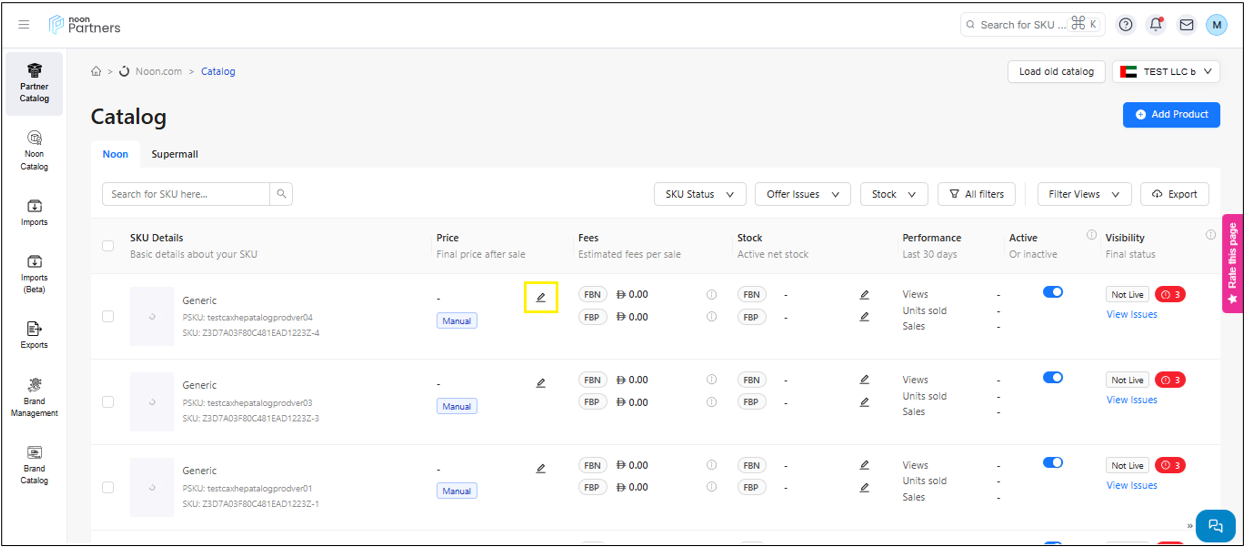This screenshot has width=1246, height=548.
Task: Open Brand Management in the sidebar
Action: tap(34, 396)
